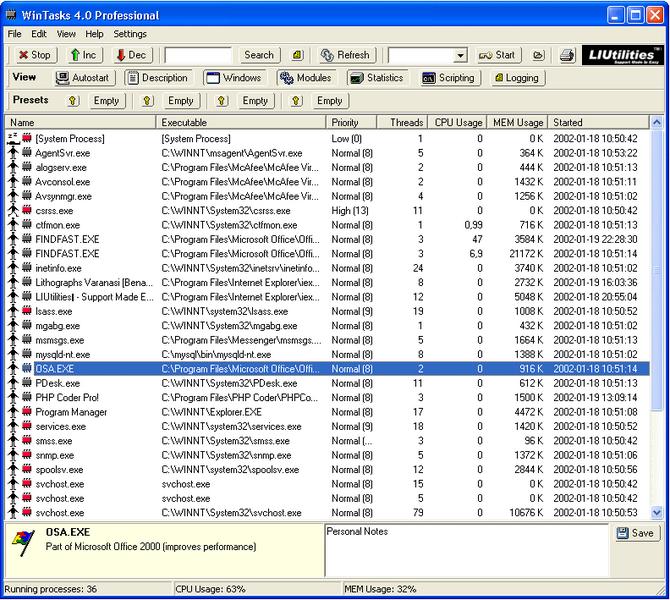This screenshot has height=600, width=670.
Task: Click the first preset lightbulb icon
Action: coord(73,101)
